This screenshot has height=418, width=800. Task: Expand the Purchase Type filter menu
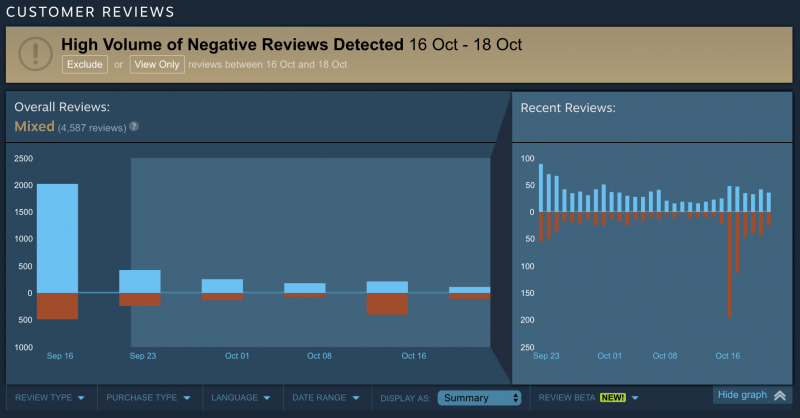[x=148, y=397]
